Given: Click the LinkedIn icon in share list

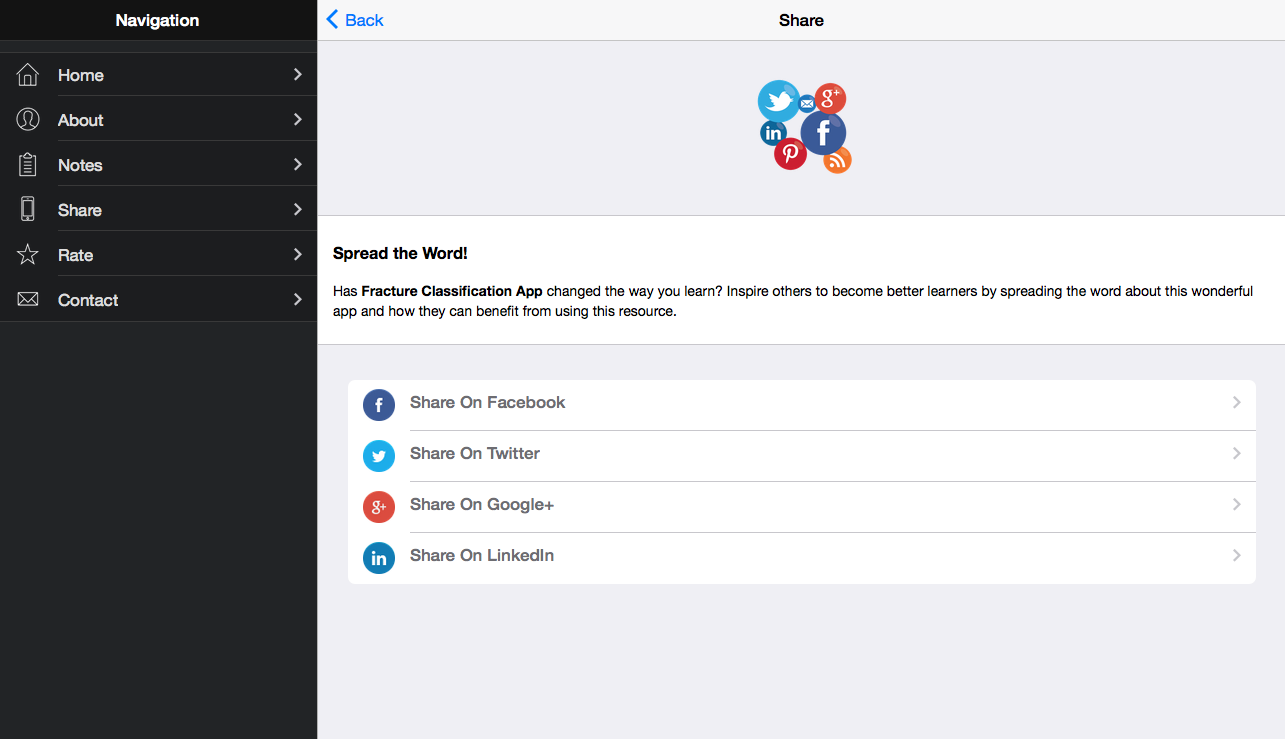Looking at the screenshot, I should [379, 558].
